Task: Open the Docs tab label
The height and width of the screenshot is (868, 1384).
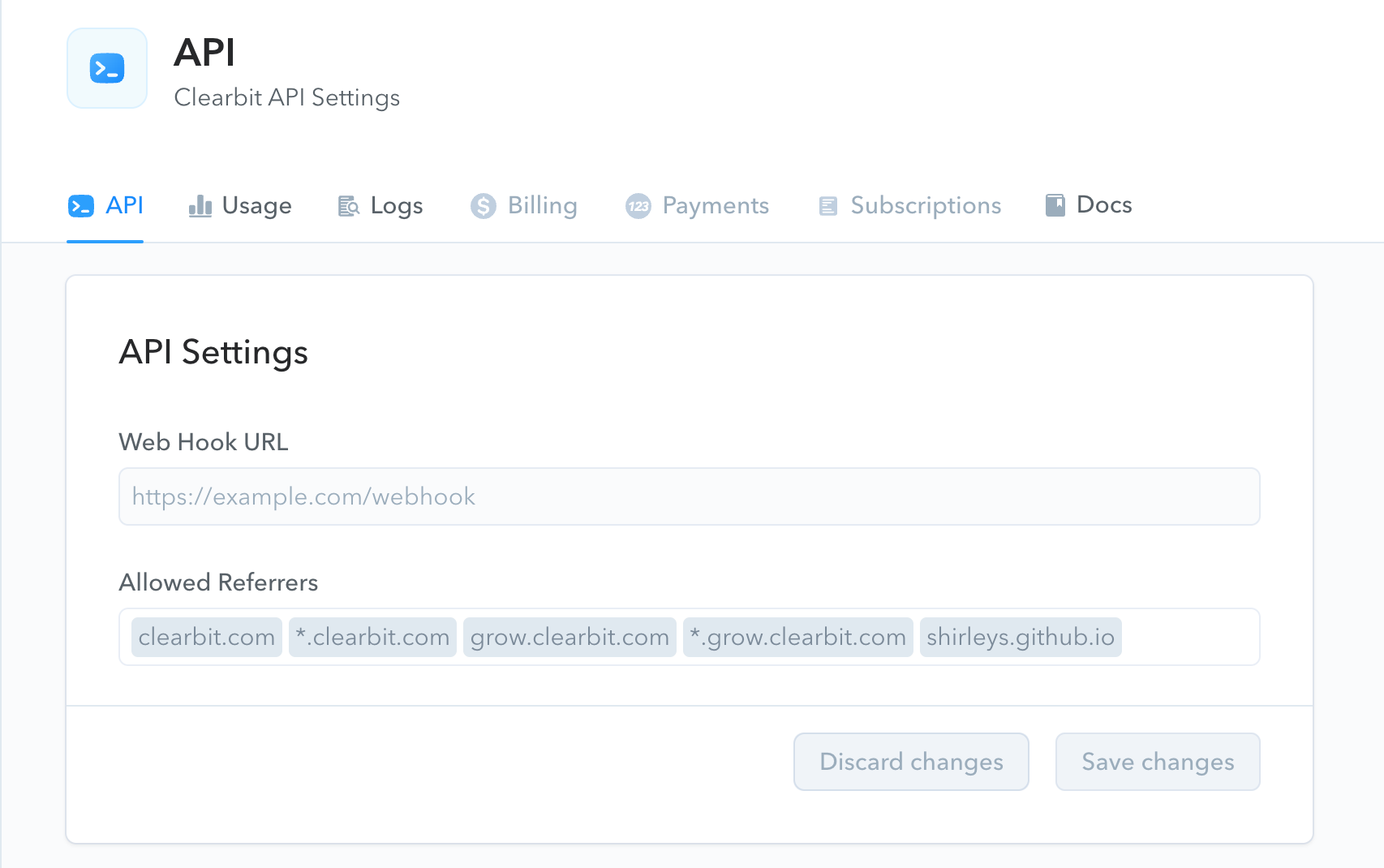Action: click(x=1104, y=204)
